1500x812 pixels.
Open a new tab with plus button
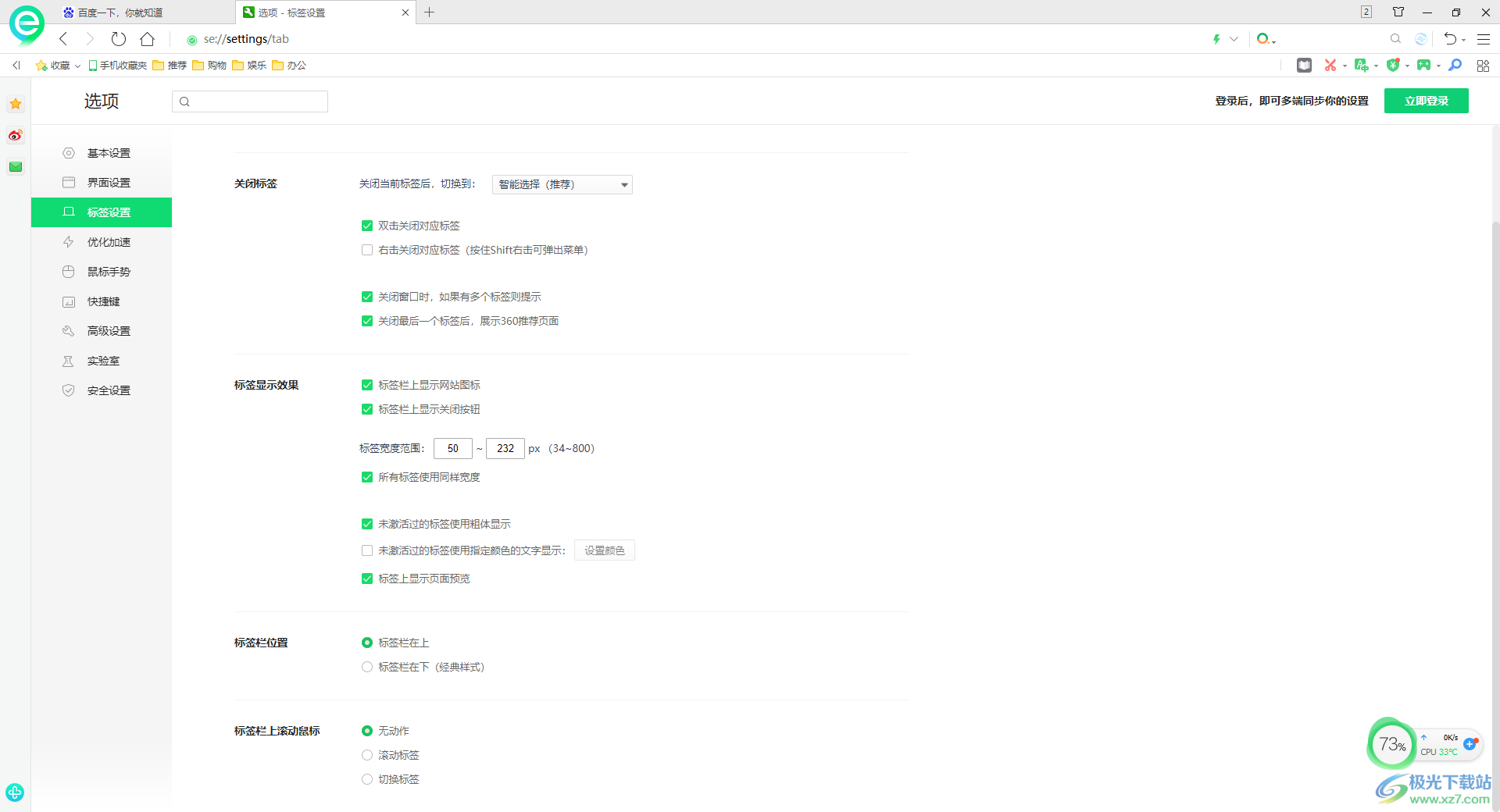430,12
